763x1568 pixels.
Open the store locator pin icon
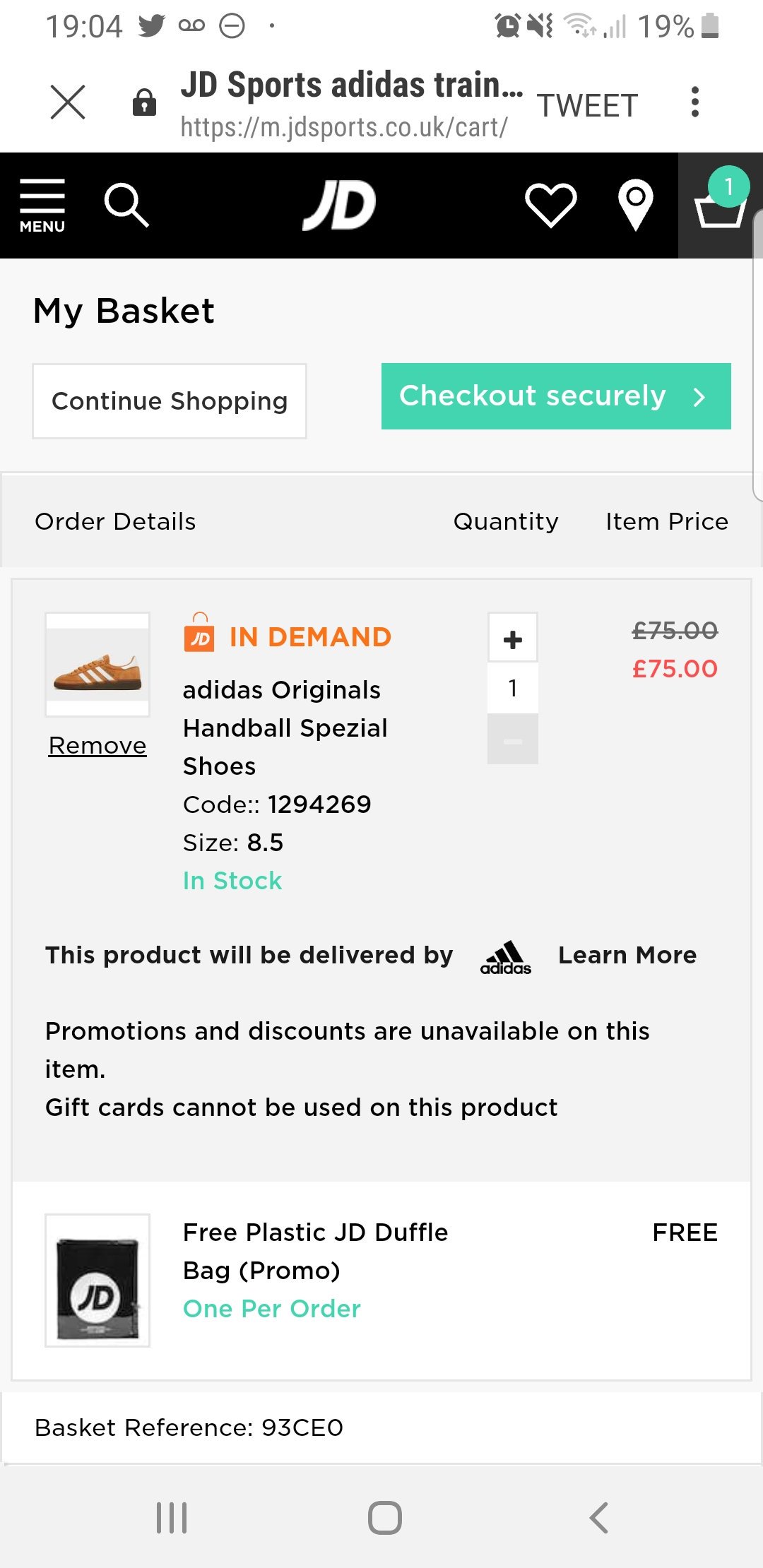click(x=635, y=205)
